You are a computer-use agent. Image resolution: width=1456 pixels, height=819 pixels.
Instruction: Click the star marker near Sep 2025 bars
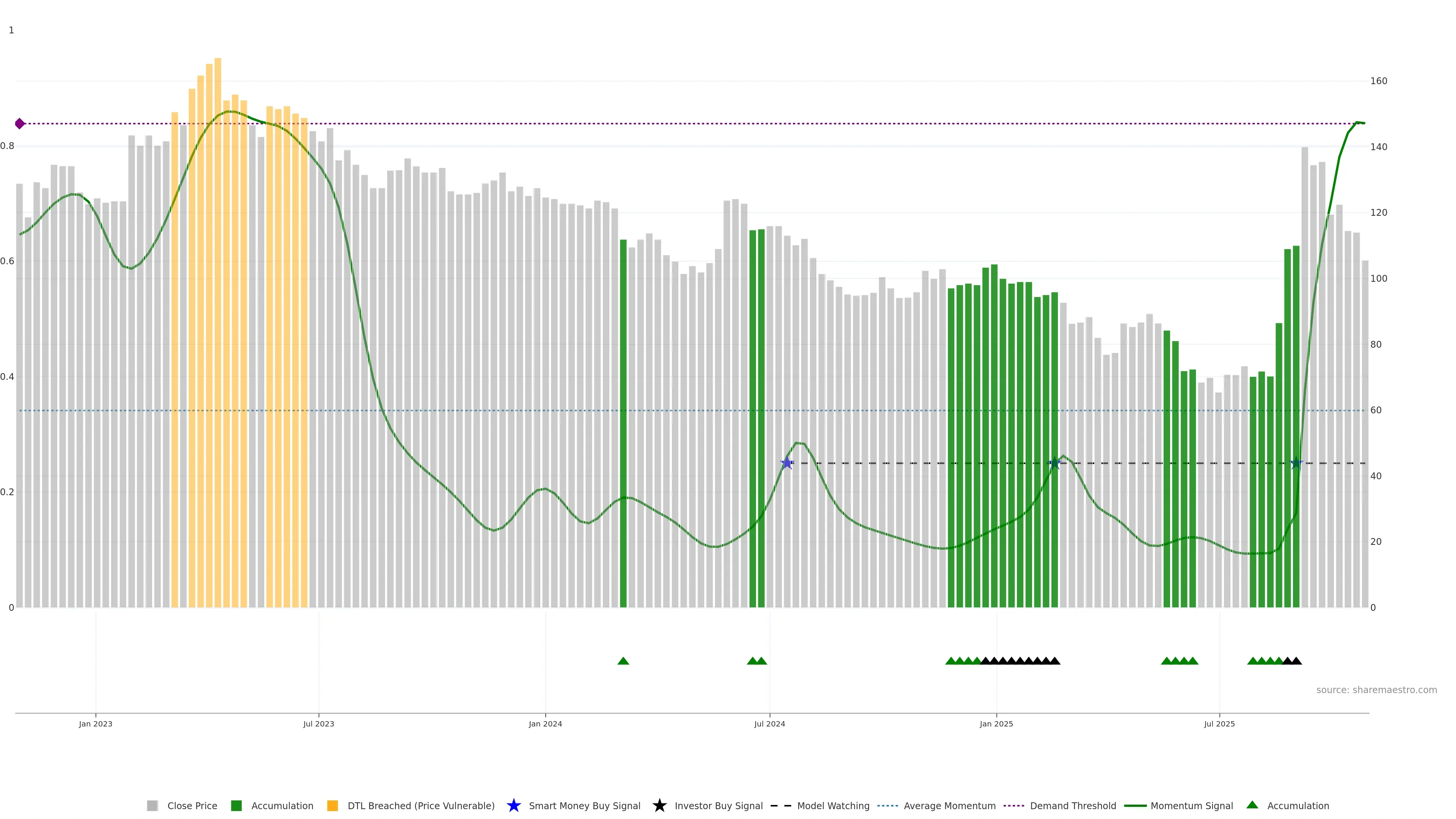pyautogui.click(x=1297, y=463)
